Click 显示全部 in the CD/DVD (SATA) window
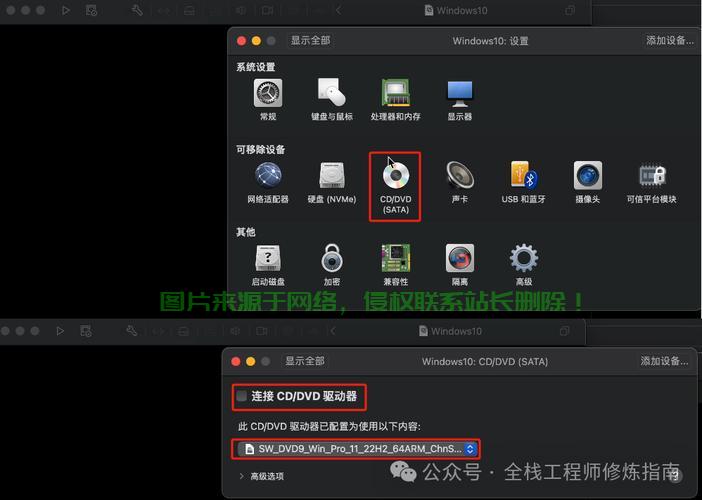This screenshot has width=702, height=500. pos(305,361)
